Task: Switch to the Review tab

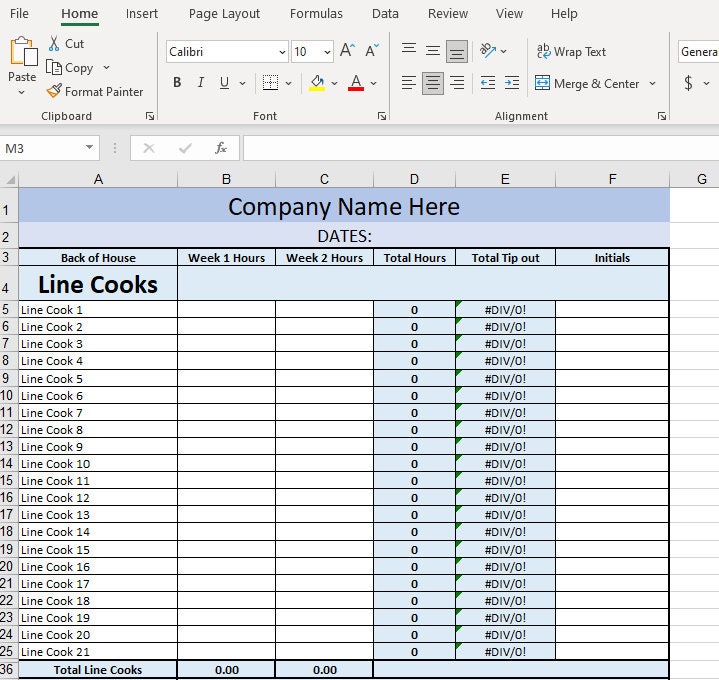Action: pyautogui.click(x=448, y=14)
